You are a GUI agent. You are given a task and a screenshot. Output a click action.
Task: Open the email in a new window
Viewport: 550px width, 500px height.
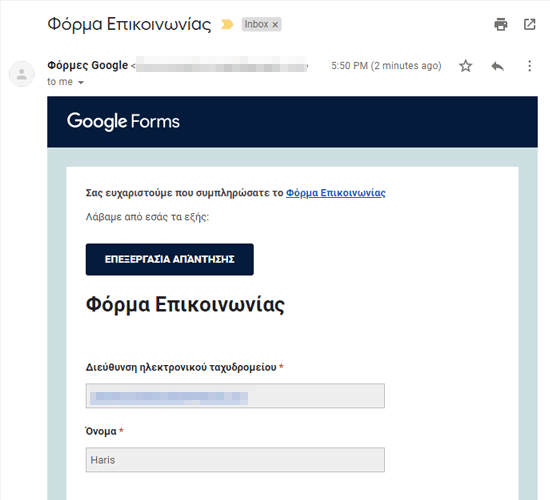[x=529, y=24]
